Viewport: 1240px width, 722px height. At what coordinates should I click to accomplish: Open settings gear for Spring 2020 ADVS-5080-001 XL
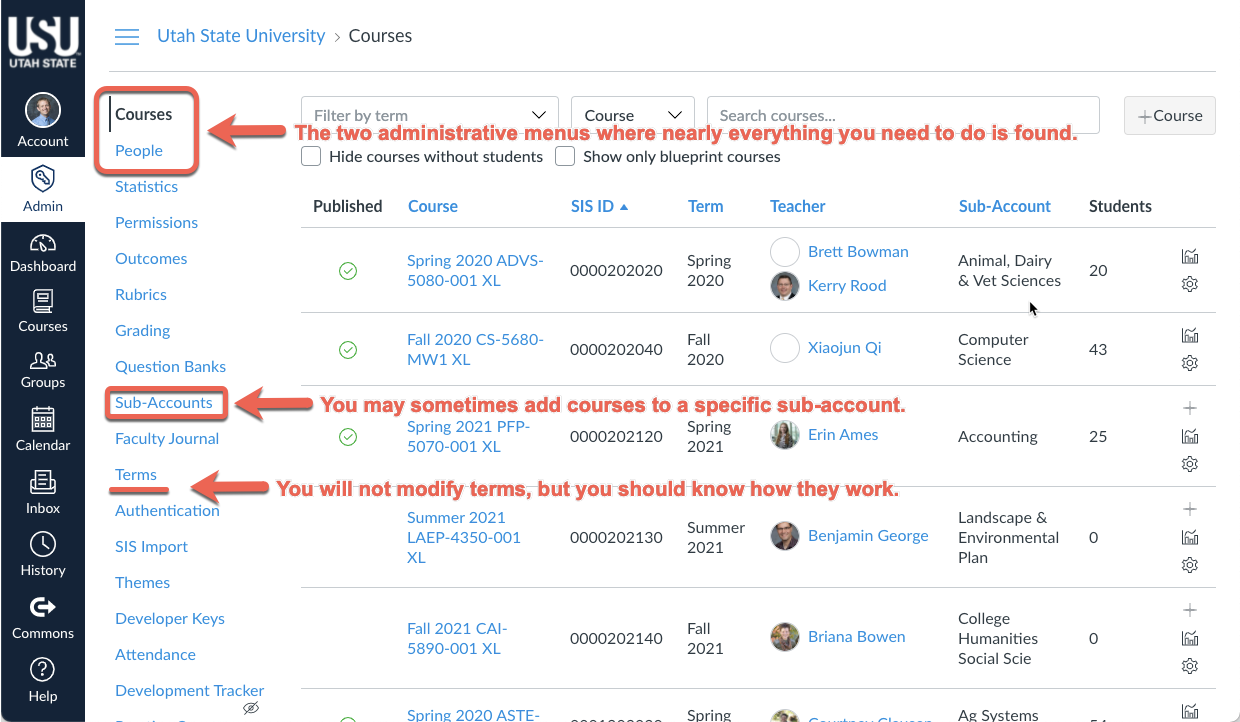pyautogui.click(x=1190, y=284)
